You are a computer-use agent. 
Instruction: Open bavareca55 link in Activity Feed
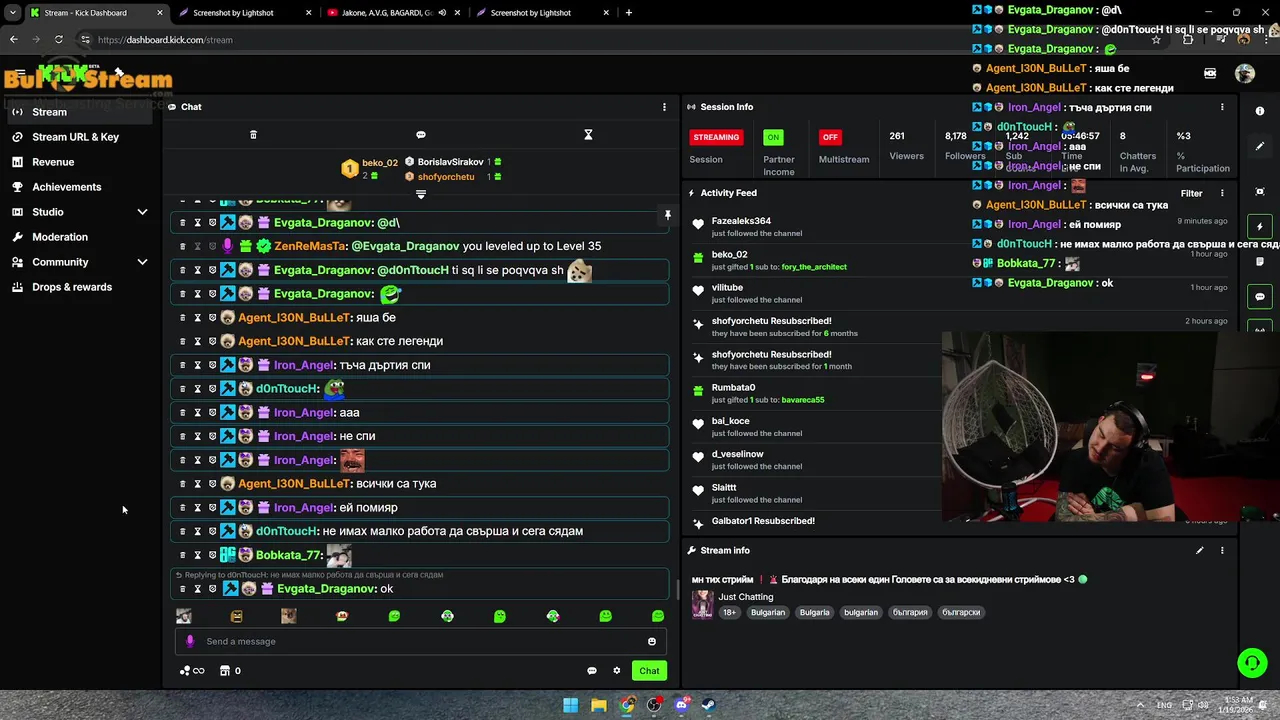(x=803, y=400)
